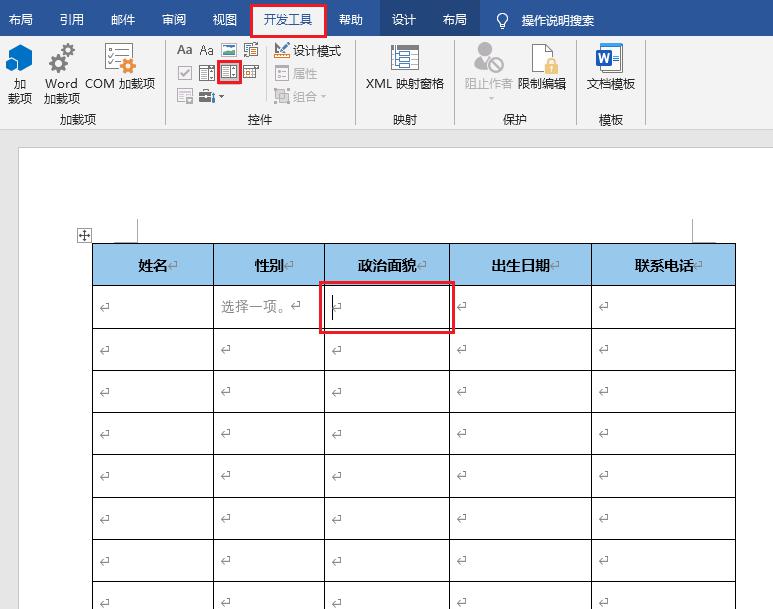
Task: Click first empty cell under 出生日期
Action: 521,307
